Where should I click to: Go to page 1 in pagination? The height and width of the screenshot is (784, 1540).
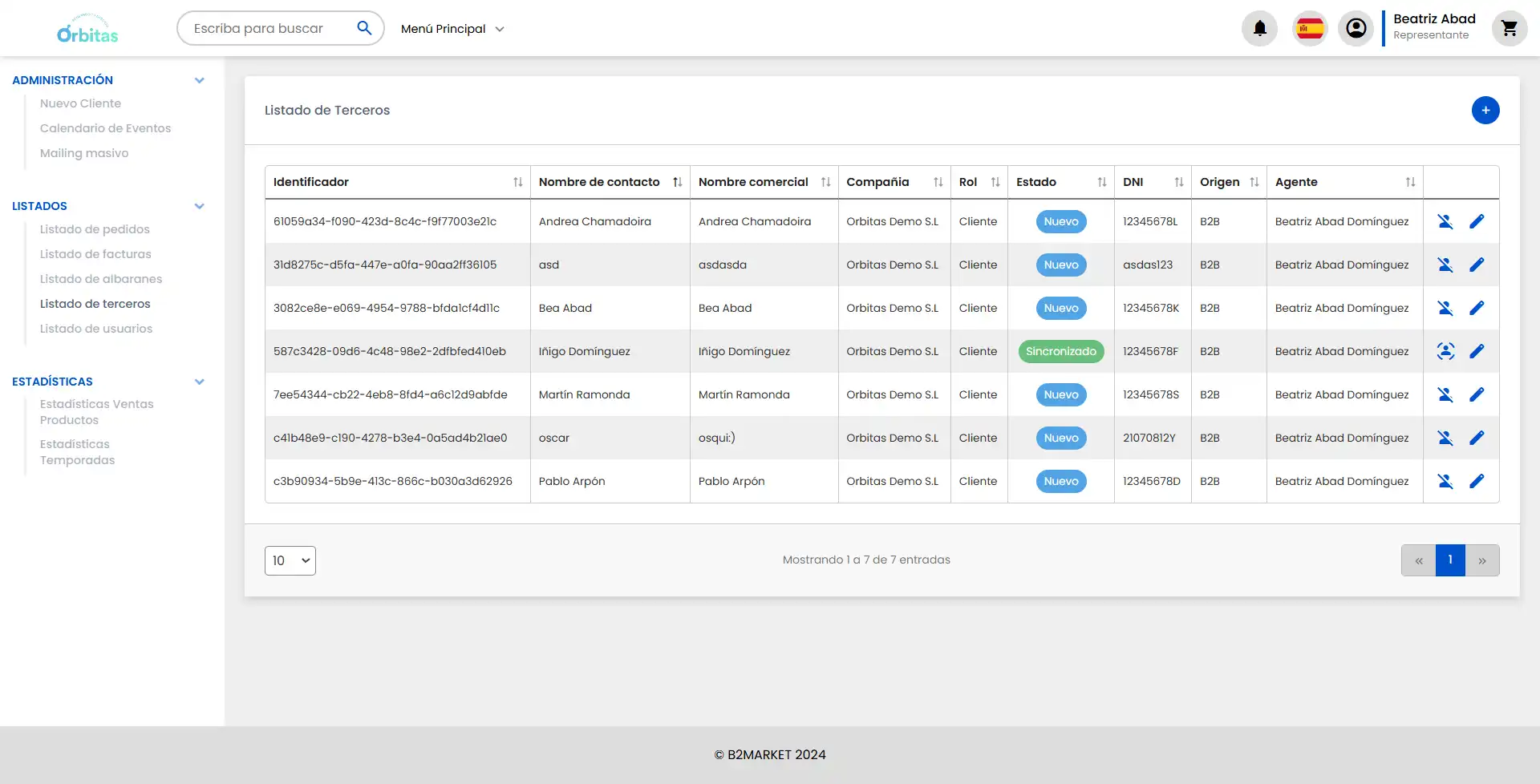pos(1449,560)
